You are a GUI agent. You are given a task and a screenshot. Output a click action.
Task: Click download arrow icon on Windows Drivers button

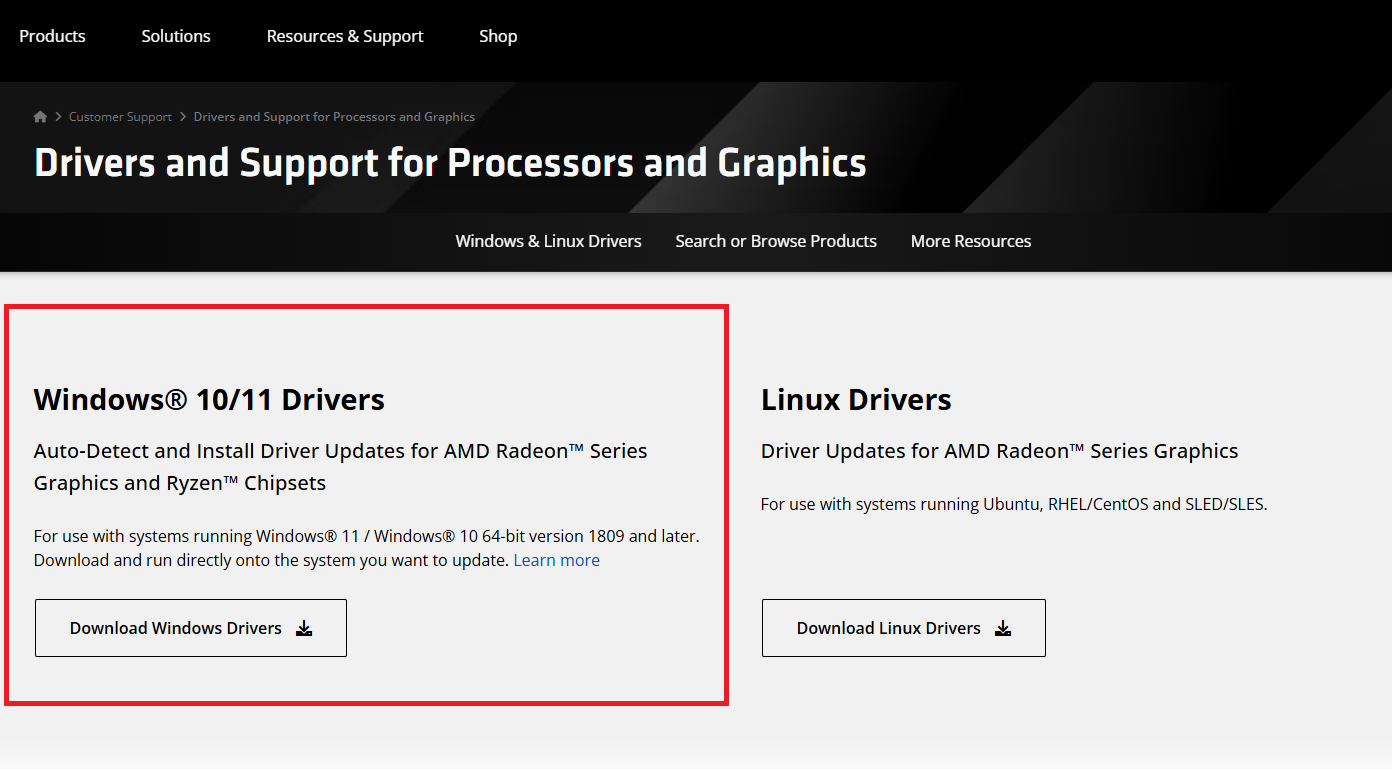pyautogui.click(x=305, y=628)
